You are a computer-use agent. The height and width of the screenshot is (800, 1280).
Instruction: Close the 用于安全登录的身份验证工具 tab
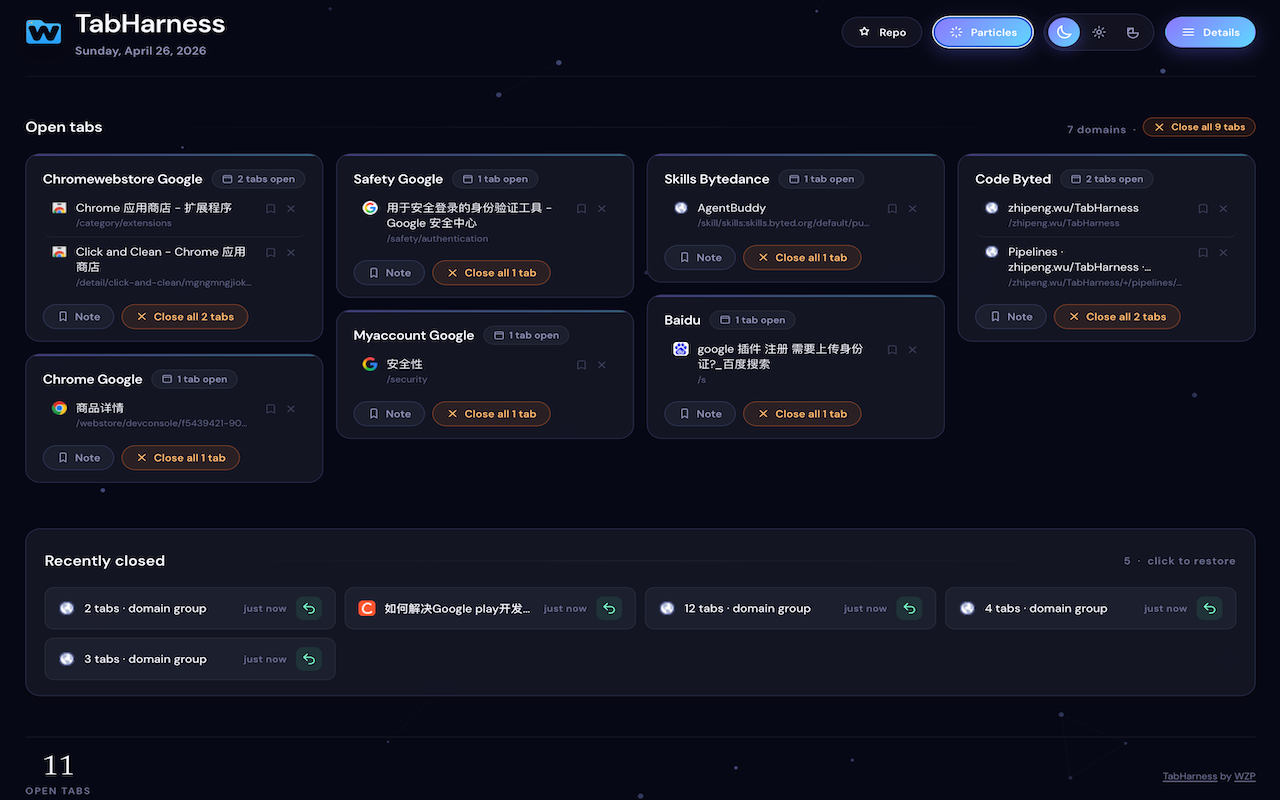602,209
